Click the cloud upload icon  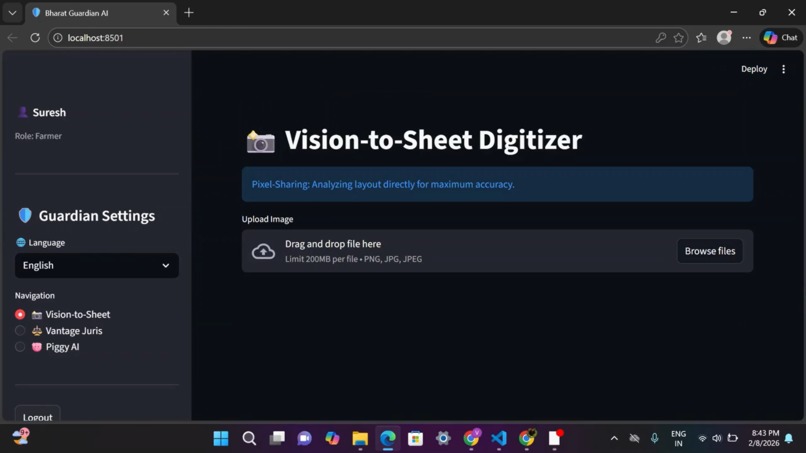(x=263, y=251)
